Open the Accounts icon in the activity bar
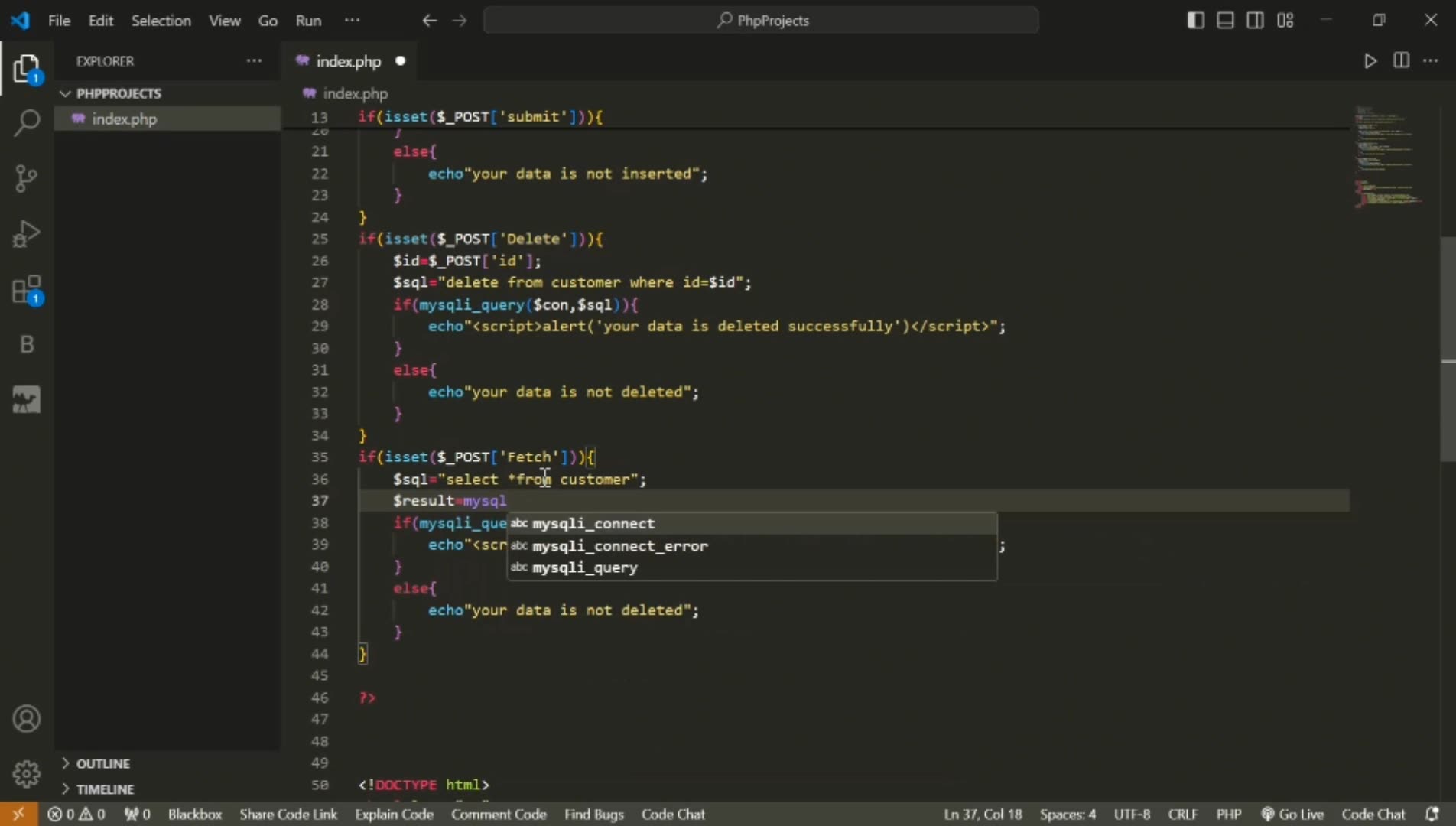The height and width of the screenshot is (826, 1456). point(26,718)
